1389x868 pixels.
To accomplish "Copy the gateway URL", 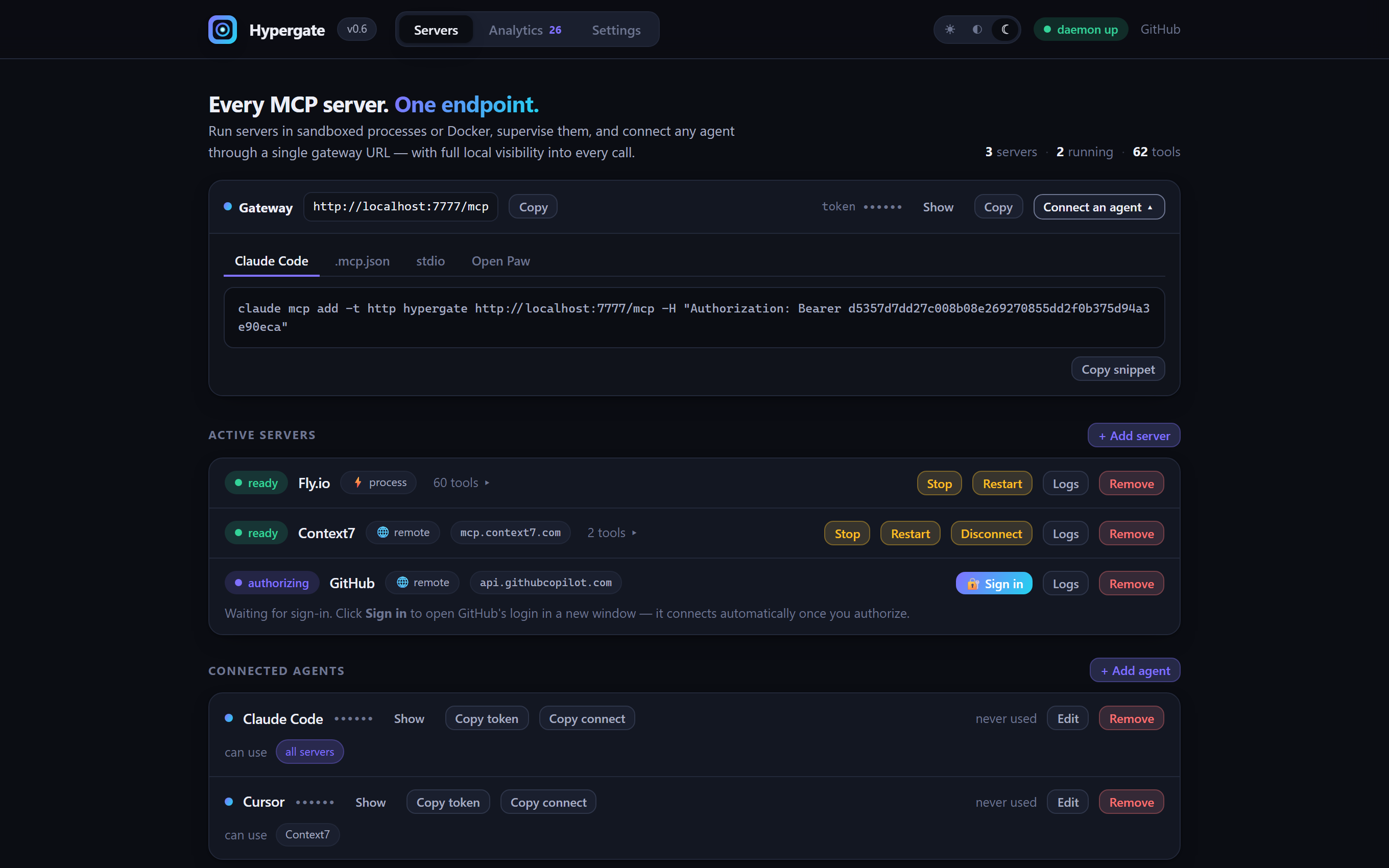I will [x=533, y=207].
